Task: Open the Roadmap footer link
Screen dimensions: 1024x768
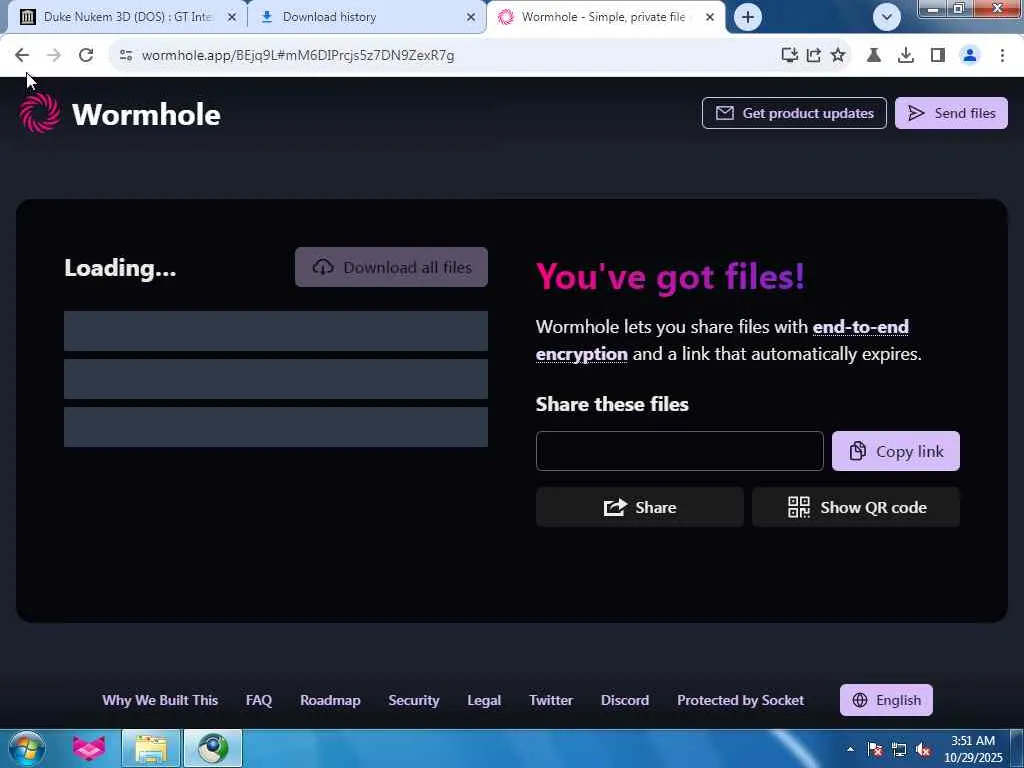Action: pyautogui.click(x=330, y=700)
